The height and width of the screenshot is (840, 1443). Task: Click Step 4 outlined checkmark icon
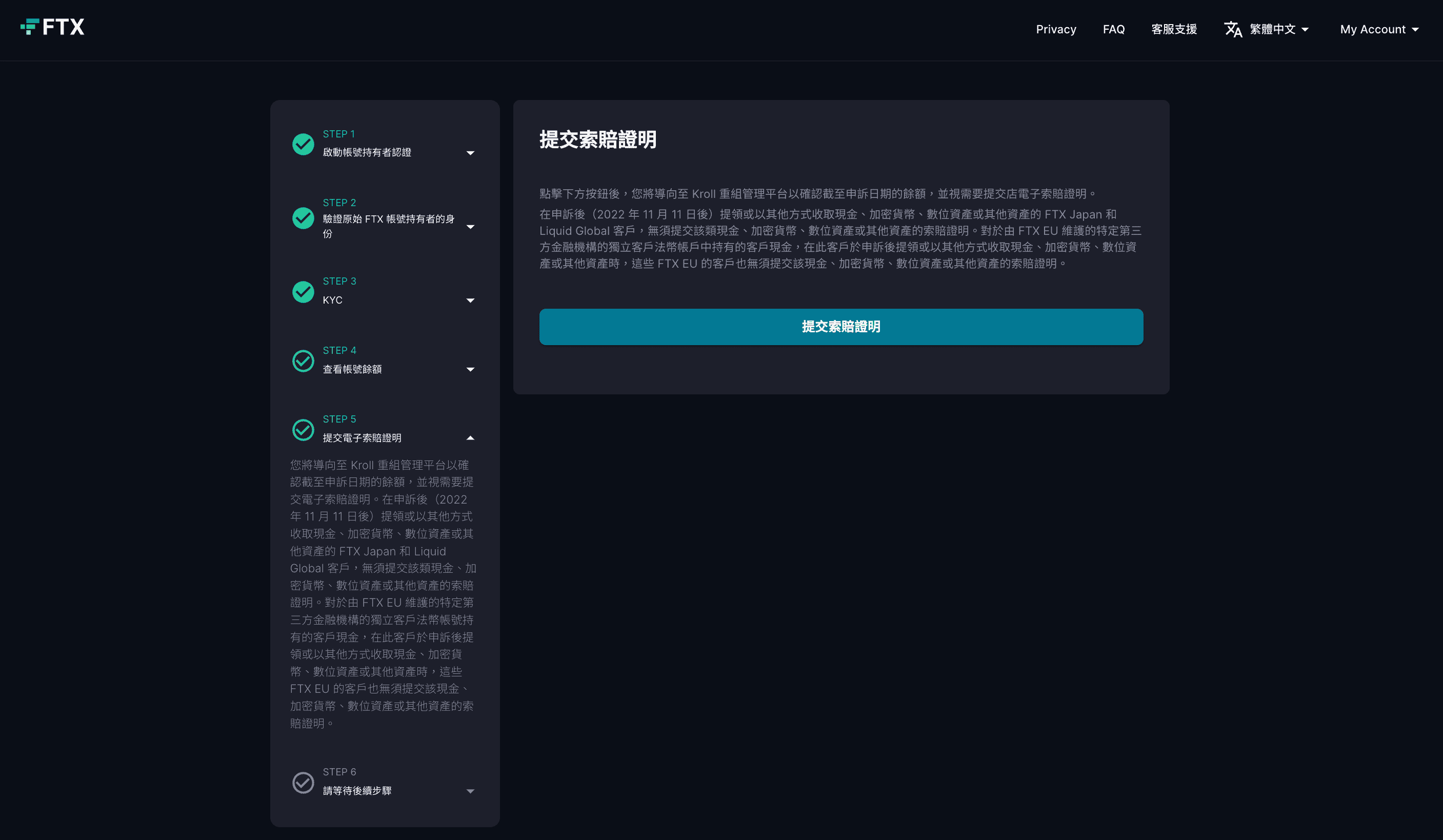click(x=303, y=362)
